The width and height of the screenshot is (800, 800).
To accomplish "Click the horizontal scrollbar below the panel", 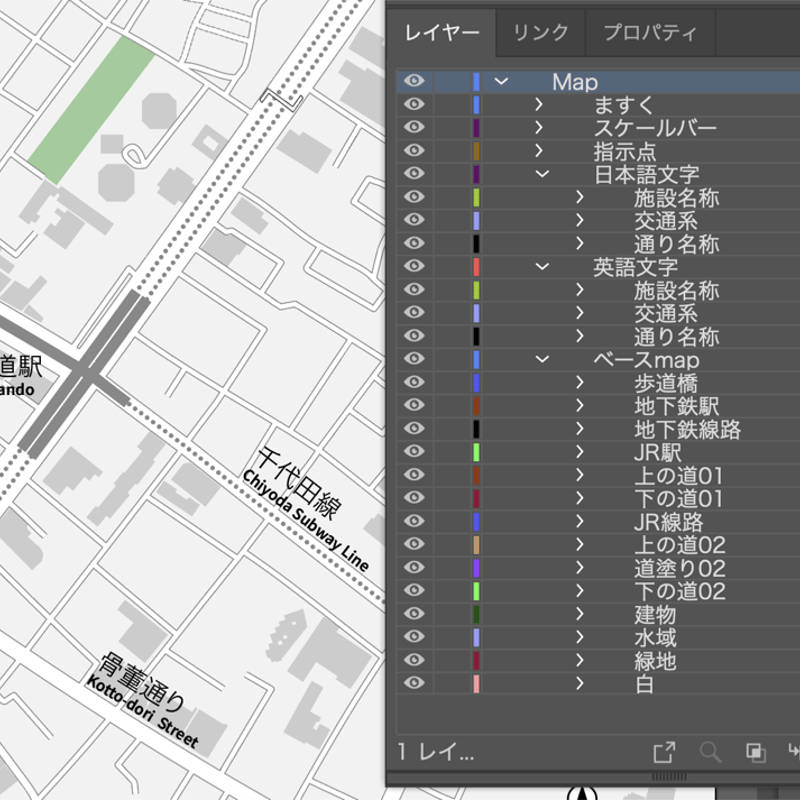I will (x=668, y=773).
